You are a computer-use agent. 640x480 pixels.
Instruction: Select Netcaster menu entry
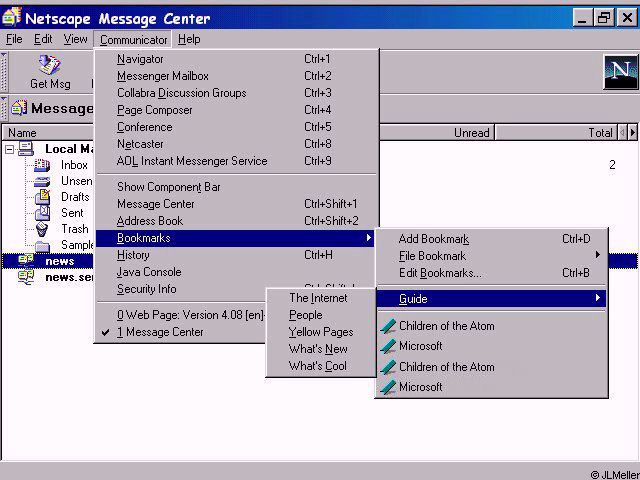click(236, 144)
